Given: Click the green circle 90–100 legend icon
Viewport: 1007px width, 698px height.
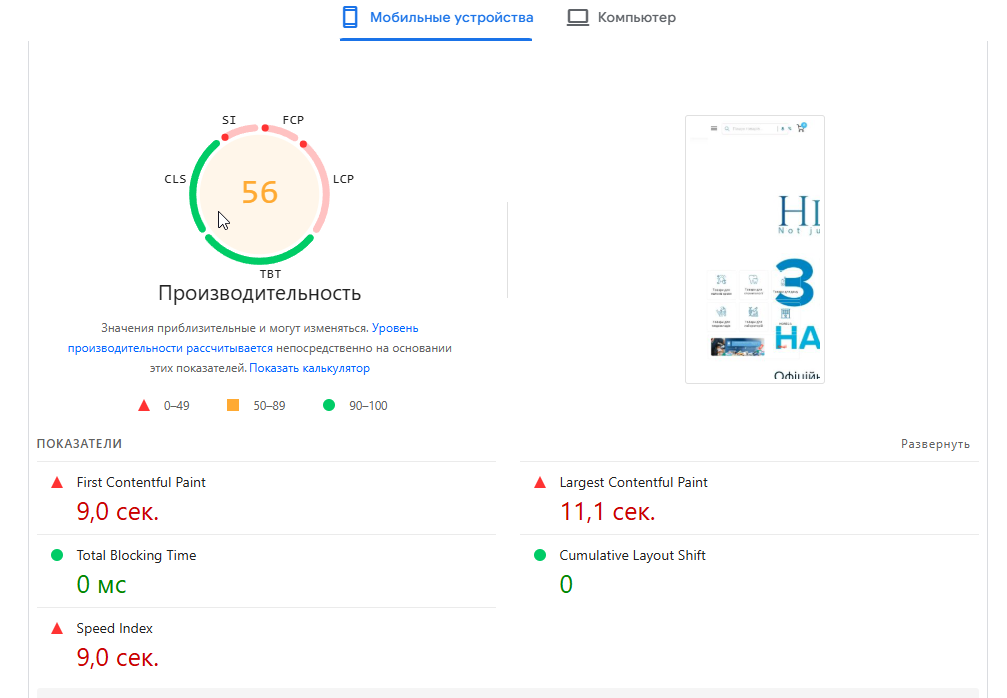Looking at the screenshot, I should pyautogui.click(x=329, y=405).
